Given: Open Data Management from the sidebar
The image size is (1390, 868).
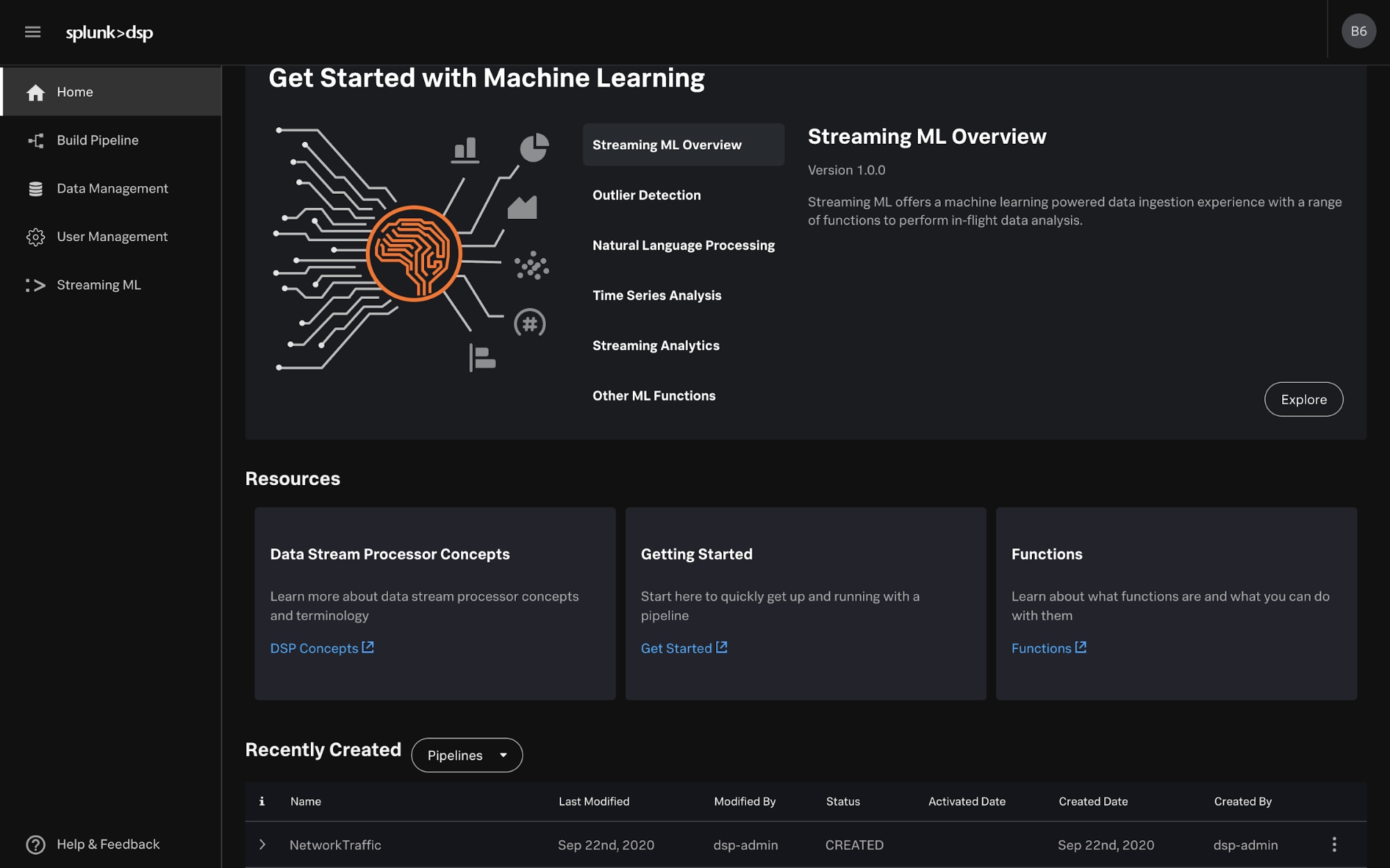Looking at the screenshot, I should [x=111, y=188].
